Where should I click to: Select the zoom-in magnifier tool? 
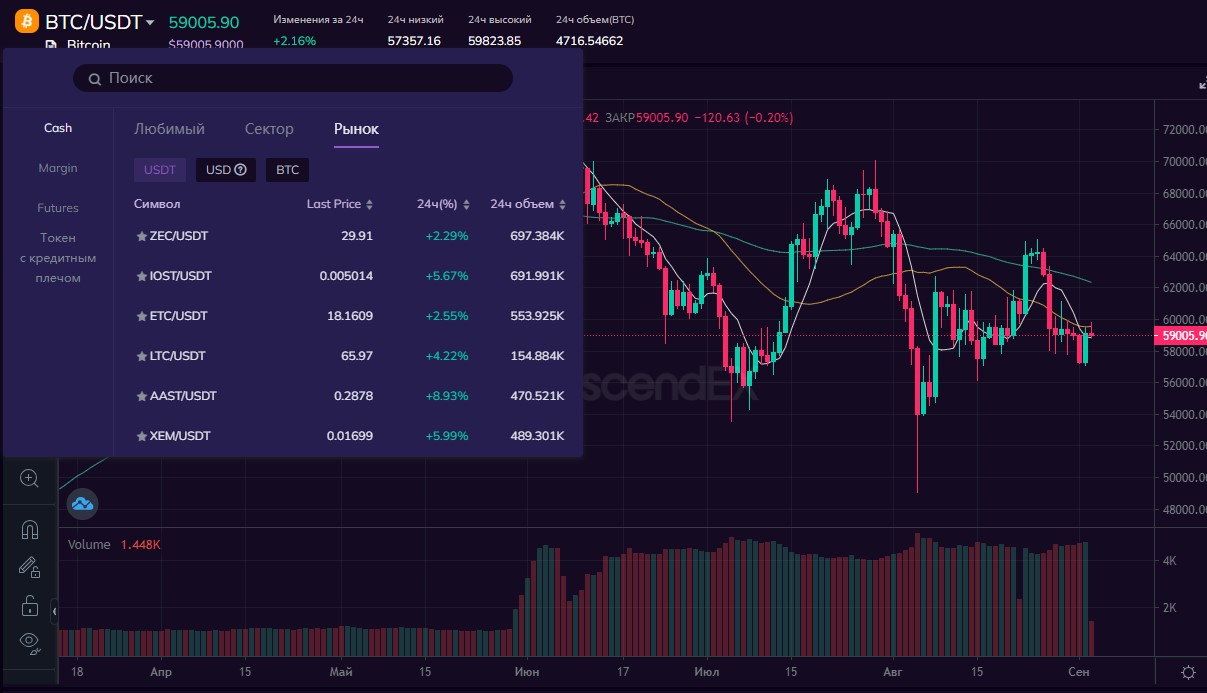coord(29,479)
